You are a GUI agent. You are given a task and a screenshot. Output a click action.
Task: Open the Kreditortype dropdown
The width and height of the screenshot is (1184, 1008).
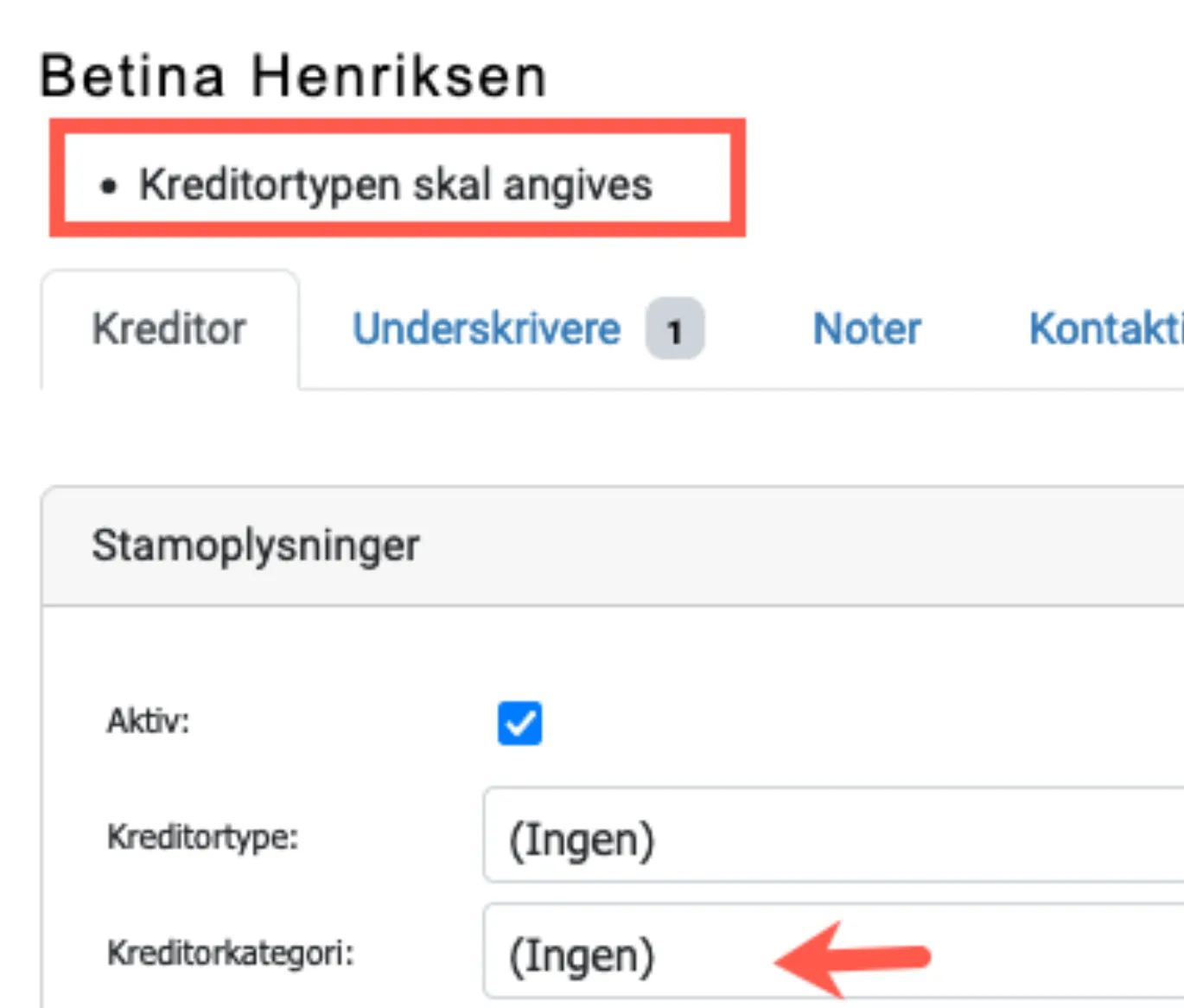coord(833,835)
